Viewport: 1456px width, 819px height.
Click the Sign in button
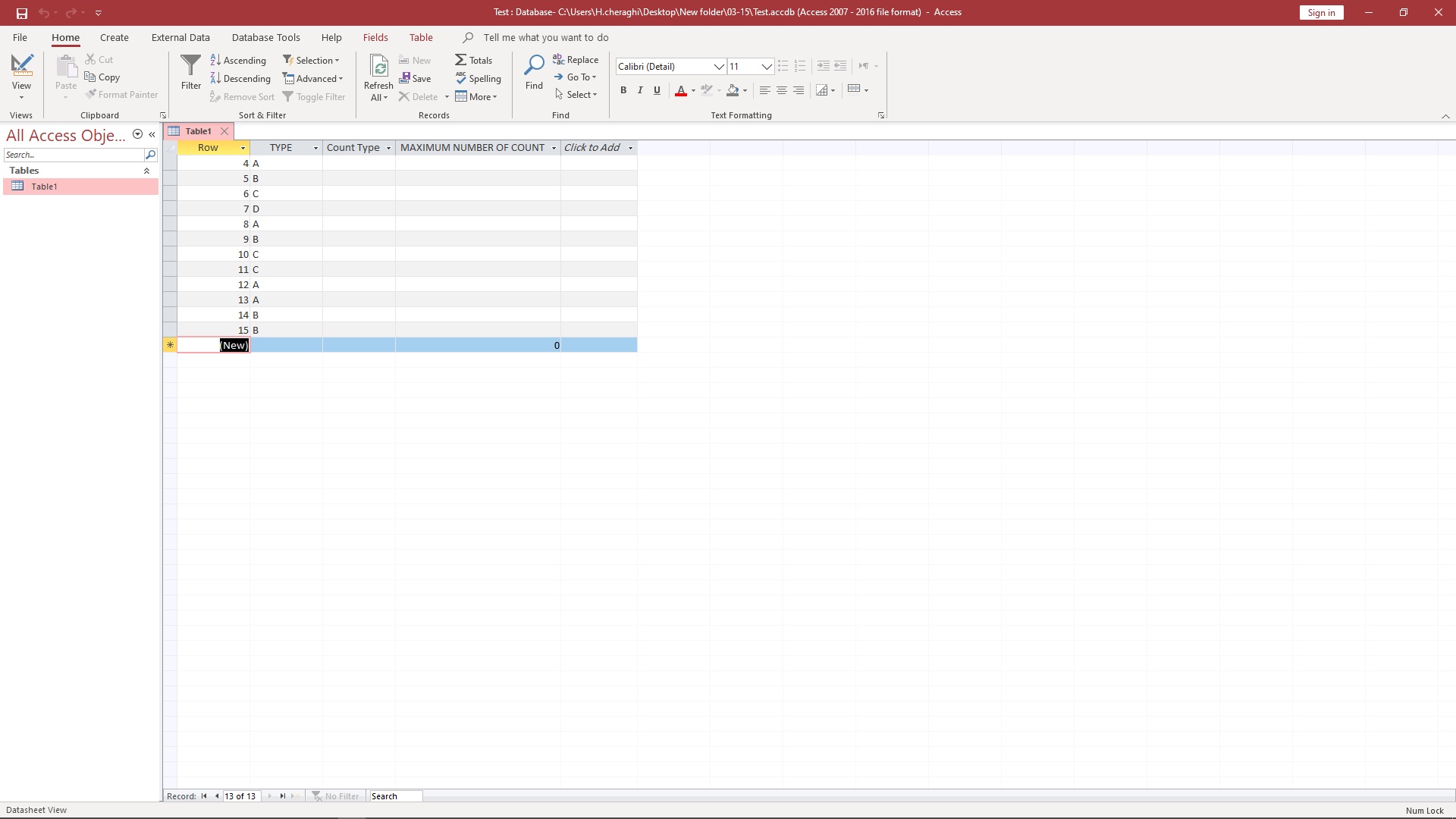1321,12
